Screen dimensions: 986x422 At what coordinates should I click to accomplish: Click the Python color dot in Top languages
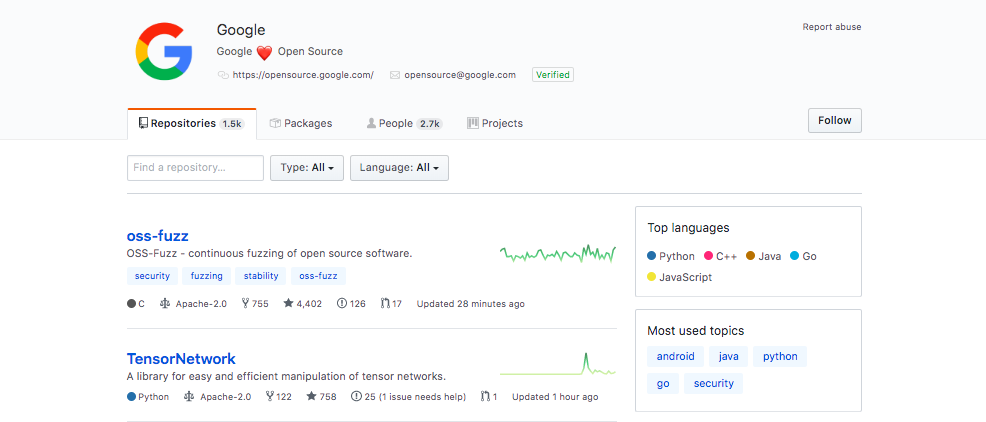tap(651, 256)
